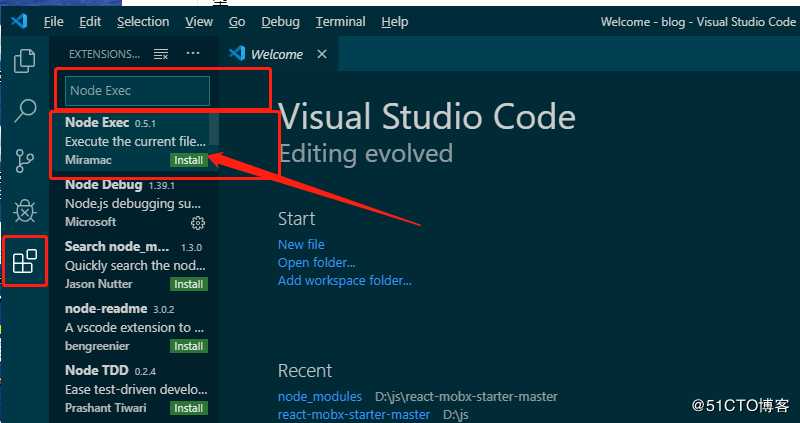800x423 pixels.
Task: Open the Extensions view icon
Action: point(25,261)
